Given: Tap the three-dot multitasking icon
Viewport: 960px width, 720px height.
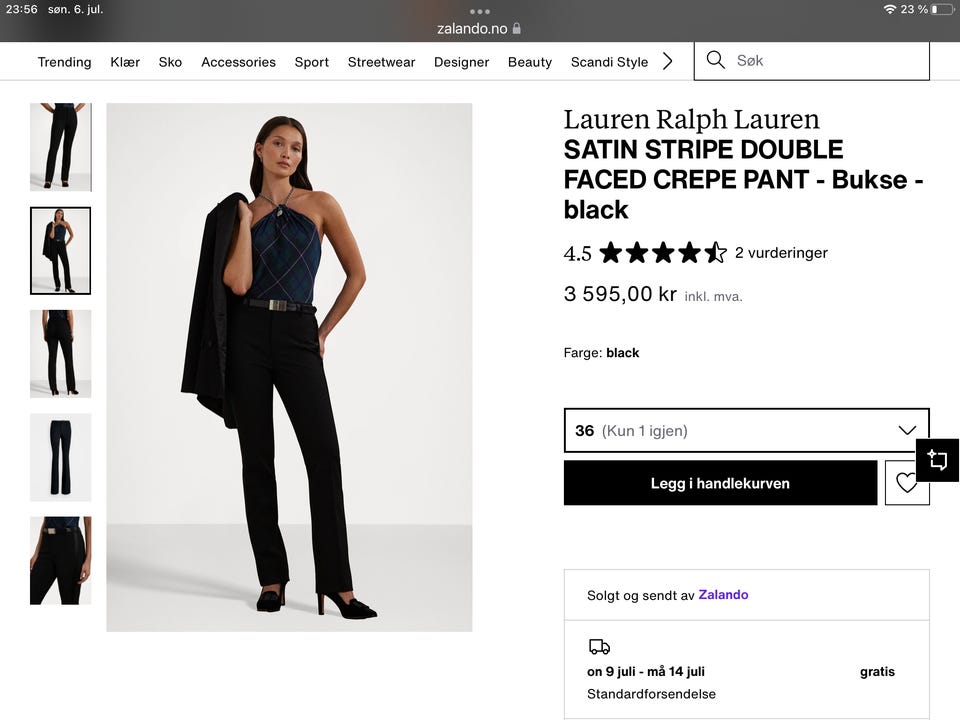Looking at the screenshot, I should point(480,11).
